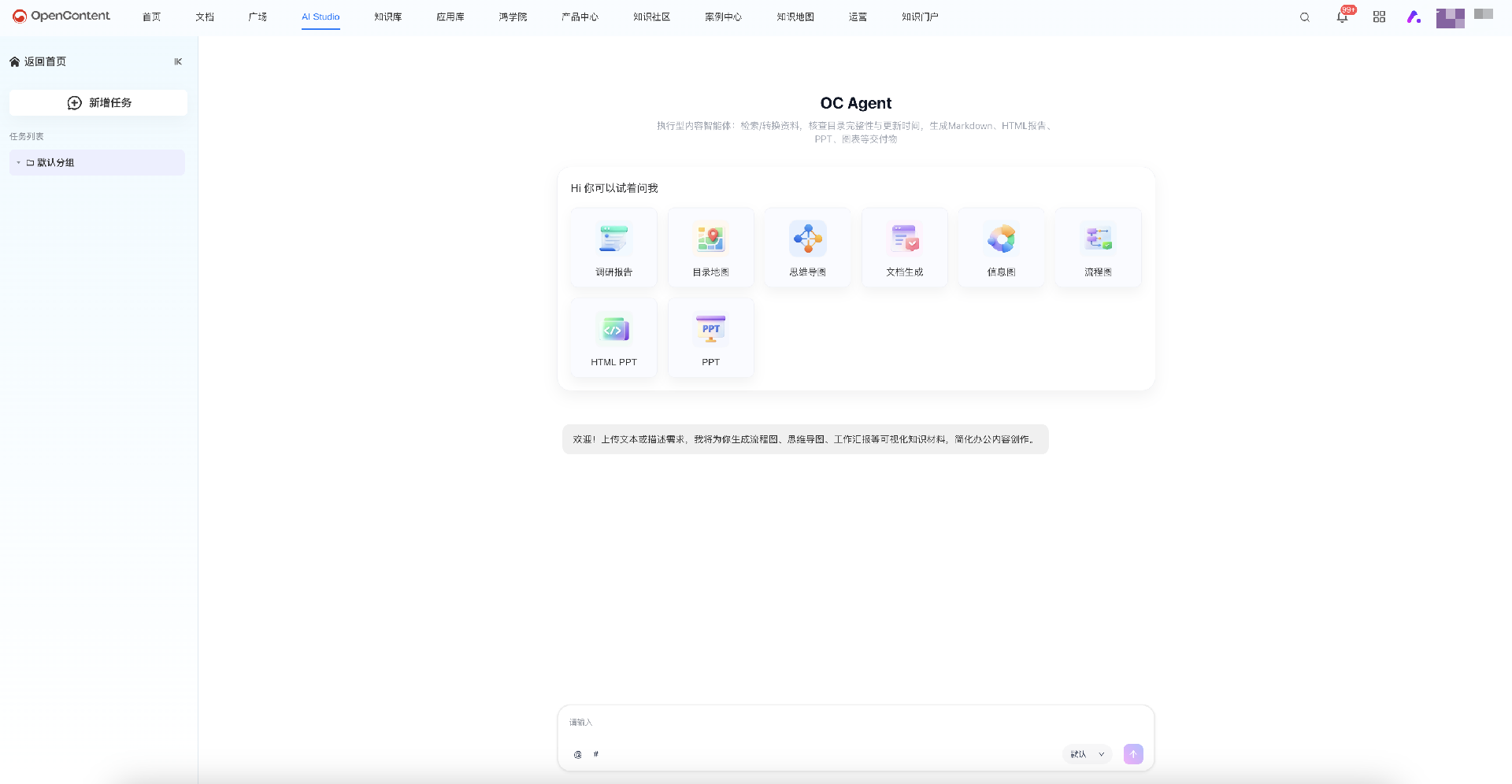
Task: Click the 'Hi 你可以试着问我' heading
Action: coord(614,188)
